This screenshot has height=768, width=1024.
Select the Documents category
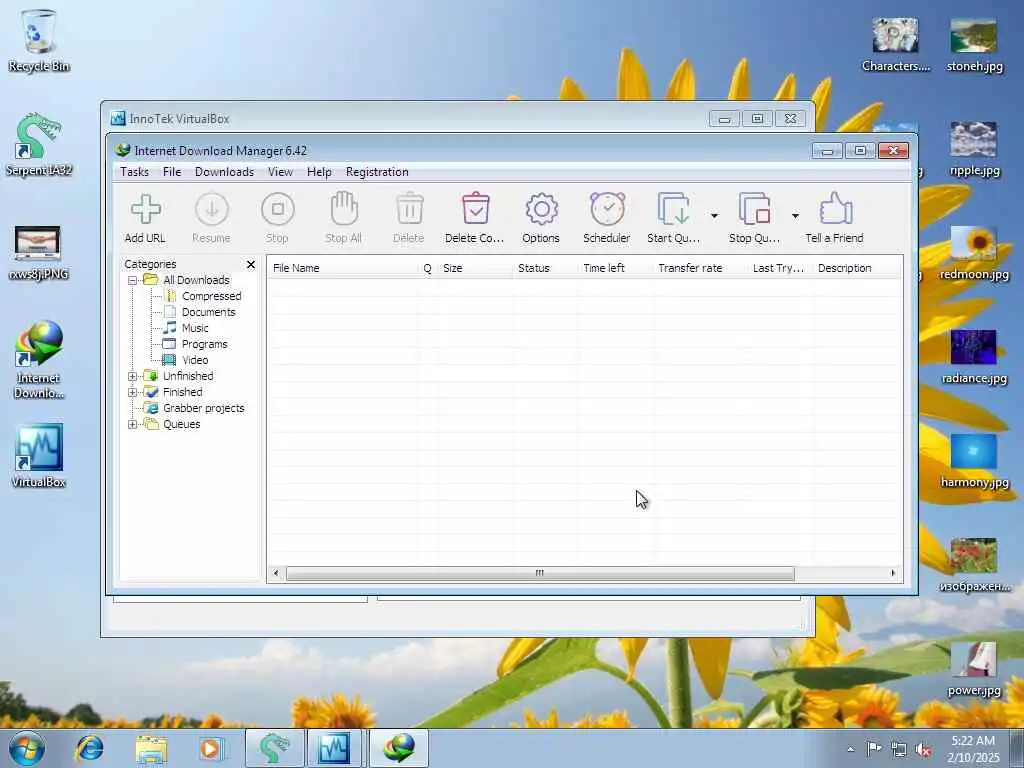[208, 312]
